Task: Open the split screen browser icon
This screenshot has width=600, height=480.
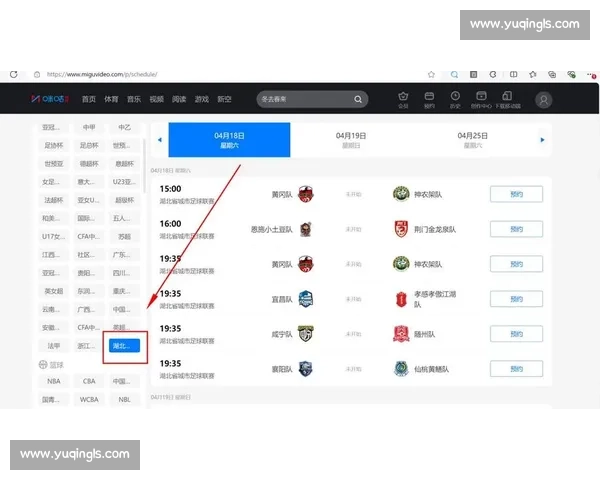Action: 514,75
